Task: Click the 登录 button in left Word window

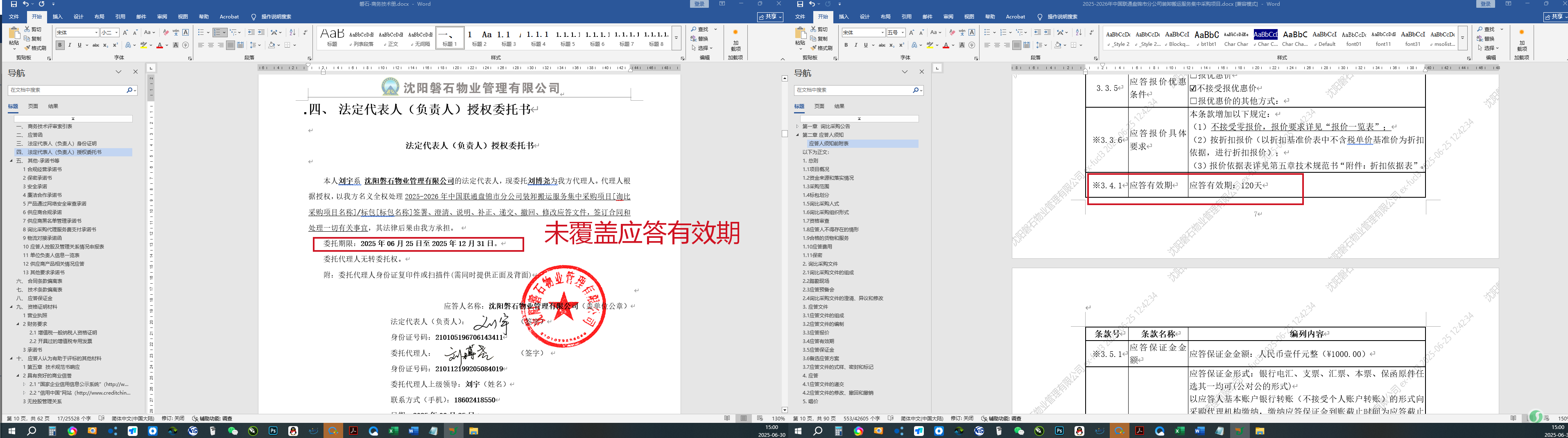Action: (699, 4)
